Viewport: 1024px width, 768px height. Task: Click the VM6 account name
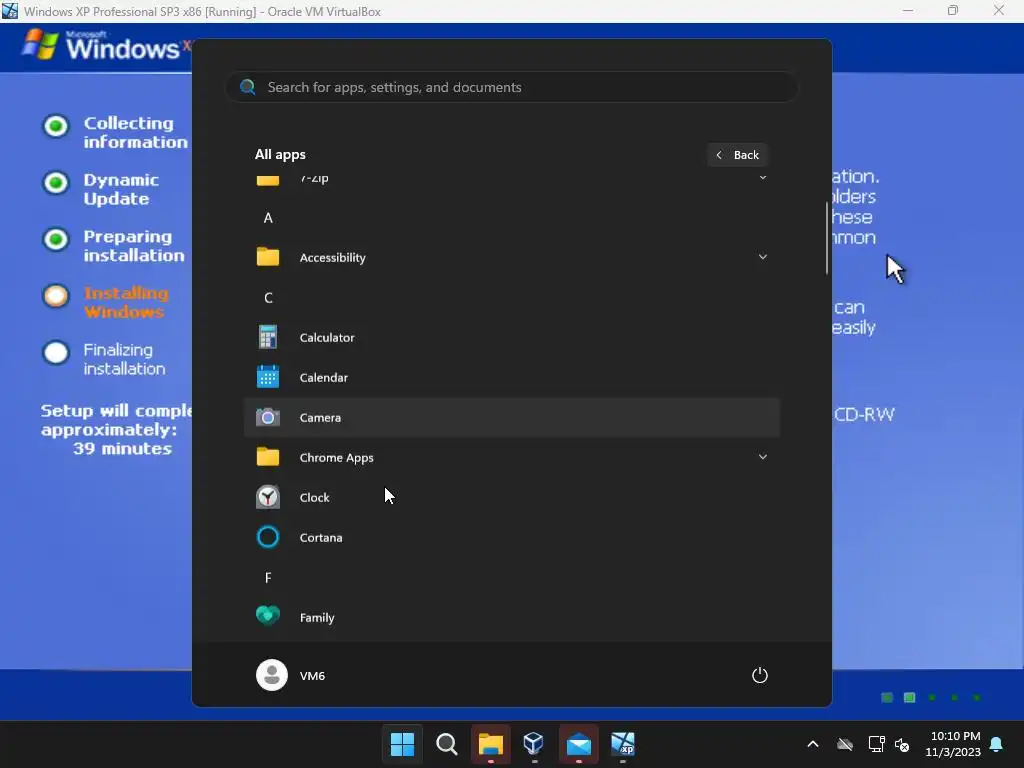[x=312, y=675]
